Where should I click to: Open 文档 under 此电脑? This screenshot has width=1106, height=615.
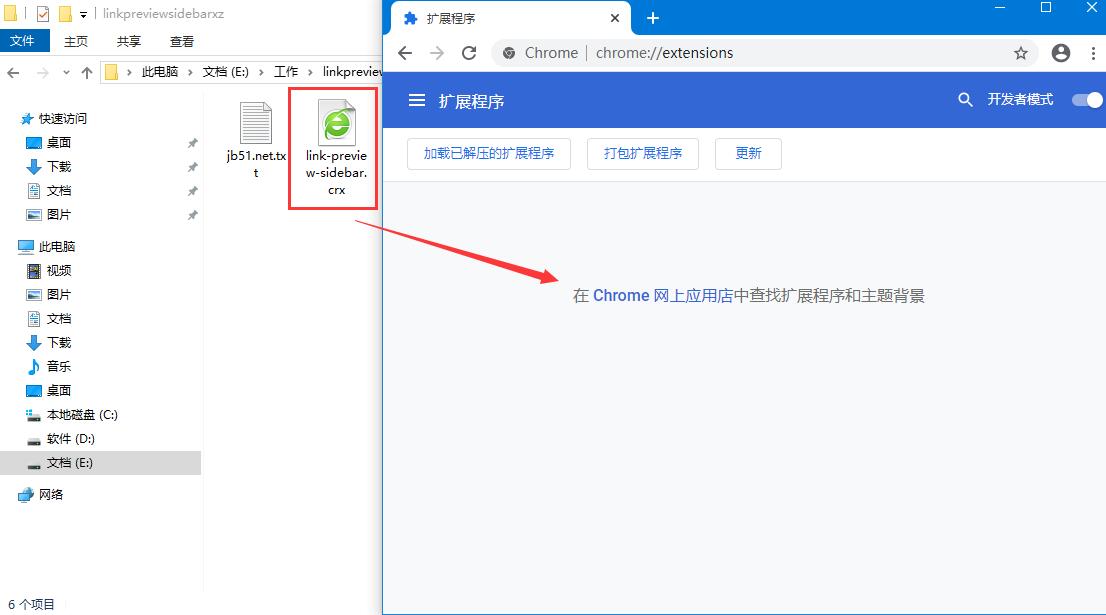coord(59,318)
